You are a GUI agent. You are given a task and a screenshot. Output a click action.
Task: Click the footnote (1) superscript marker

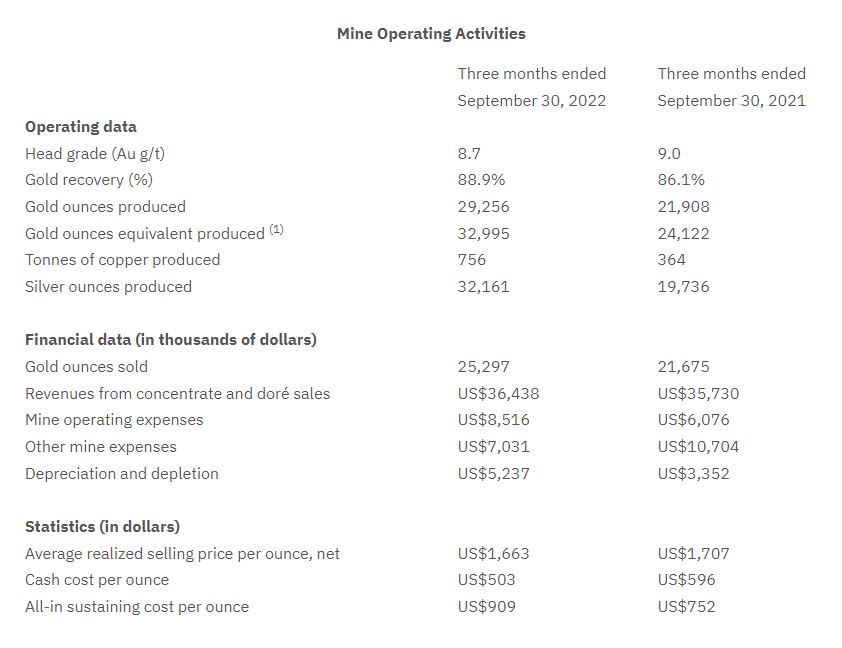[277, 231]
